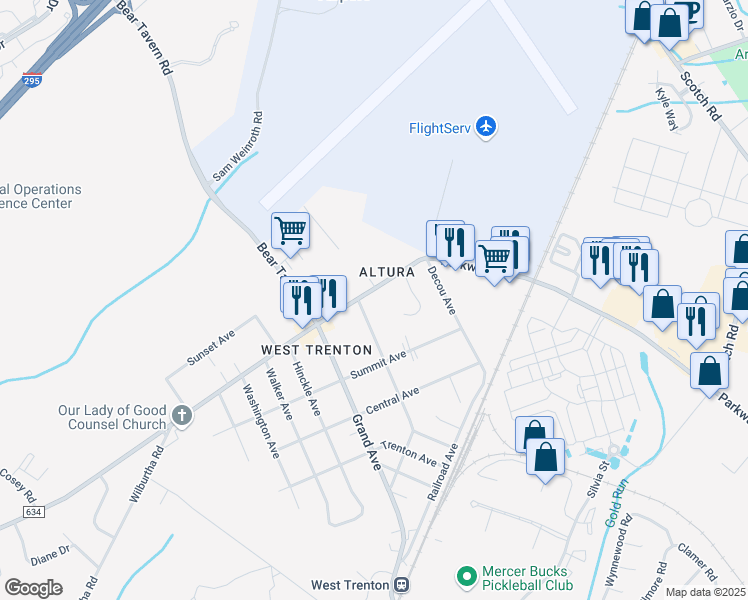Image resolution: width=748 pixels, height=600 pixels.
Task: Open Mercer Bucks Pickleball Club green marker
Action: [467, 576]
